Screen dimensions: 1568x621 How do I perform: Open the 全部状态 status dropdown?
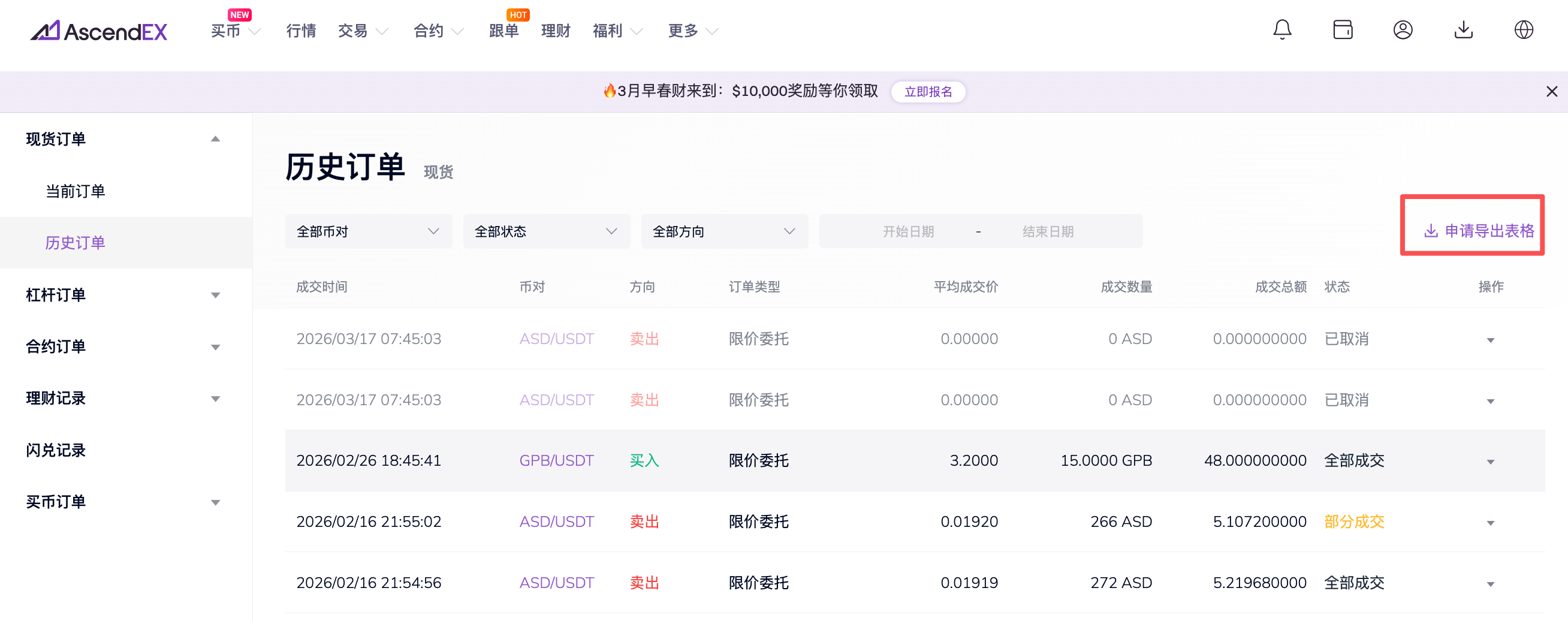point(546,231)
